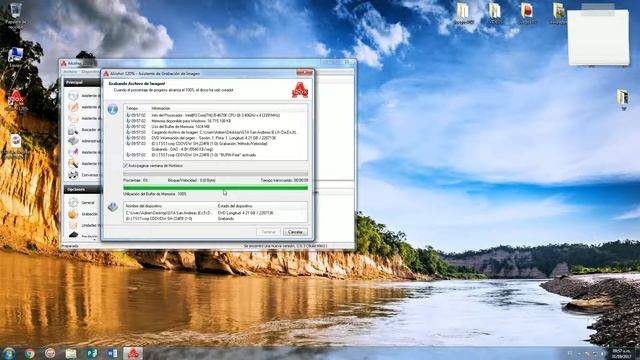
Task: Toggle Auto-paginar ventana de Histórico checkbox
Action: (125, 166)
